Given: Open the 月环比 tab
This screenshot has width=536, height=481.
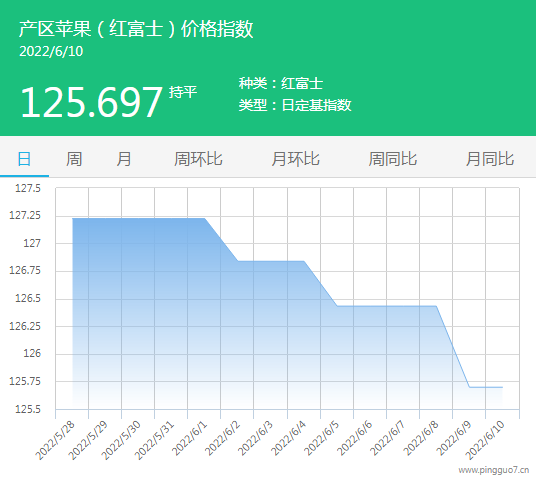Looking at the screenshot, I should pos(295,159).
